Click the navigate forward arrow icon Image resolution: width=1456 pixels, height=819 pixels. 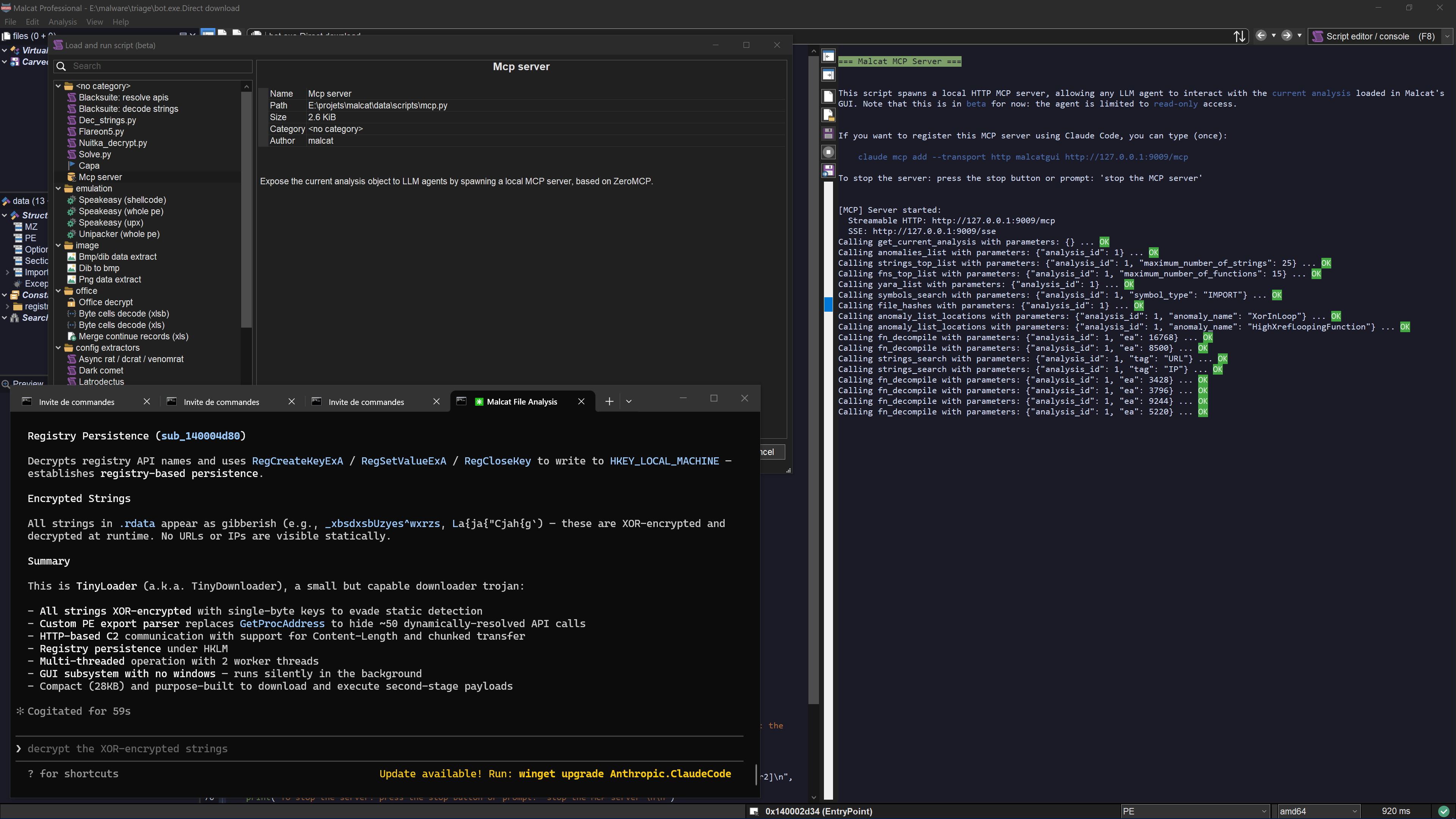tap(1287, 36)
